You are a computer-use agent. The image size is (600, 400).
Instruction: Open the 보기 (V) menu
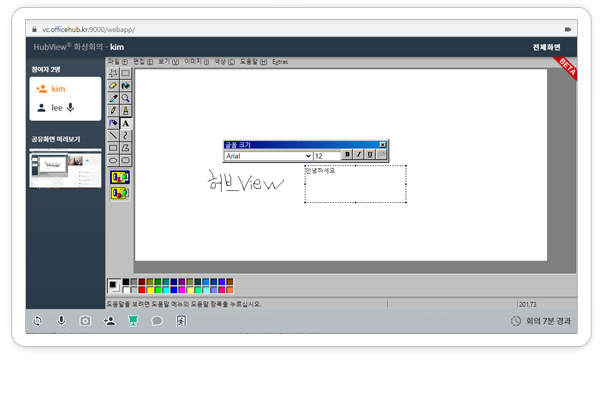click(x=168, y=62)
